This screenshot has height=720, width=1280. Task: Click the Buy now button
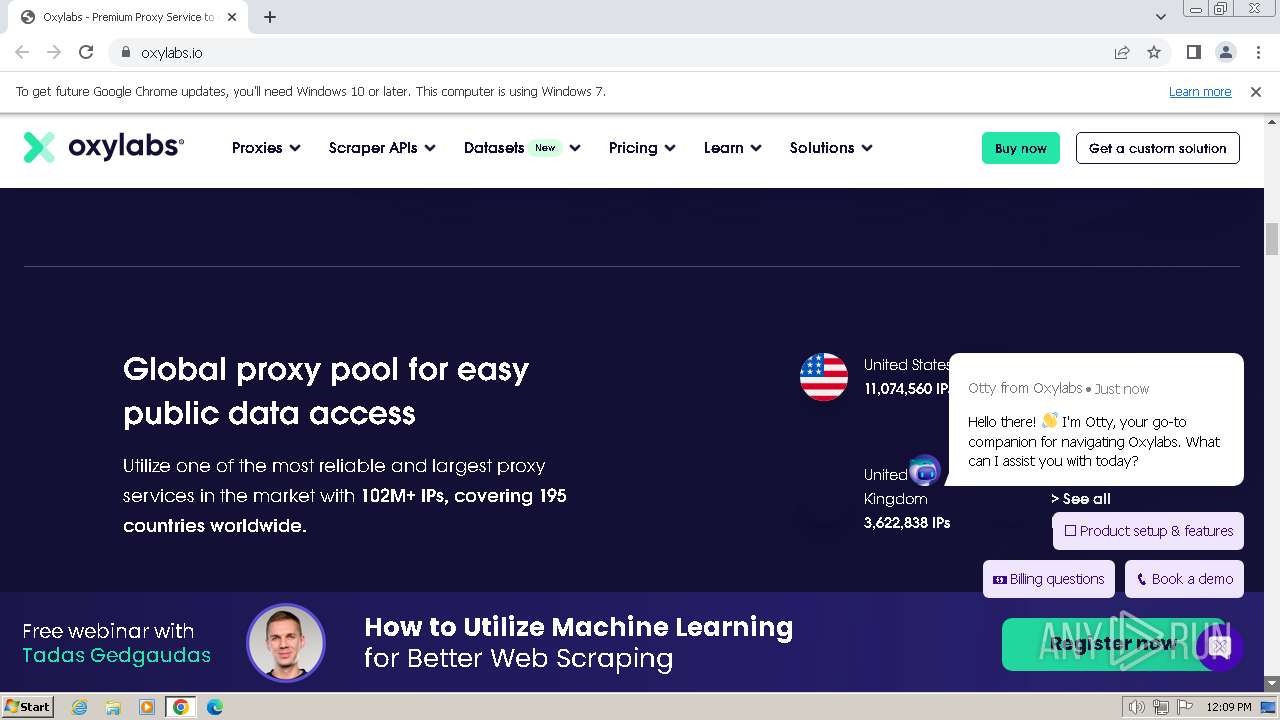[x=1021, y=148]
